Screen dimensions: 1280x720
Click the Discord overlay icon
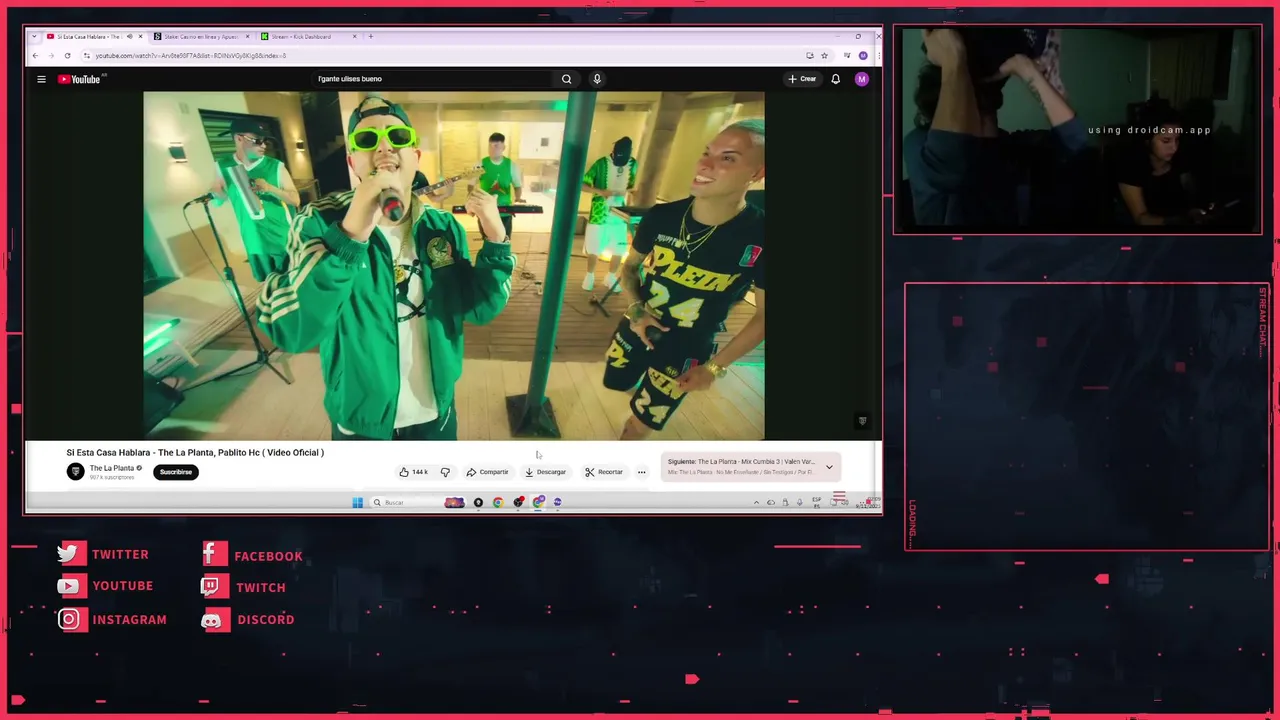click(212, 620)
